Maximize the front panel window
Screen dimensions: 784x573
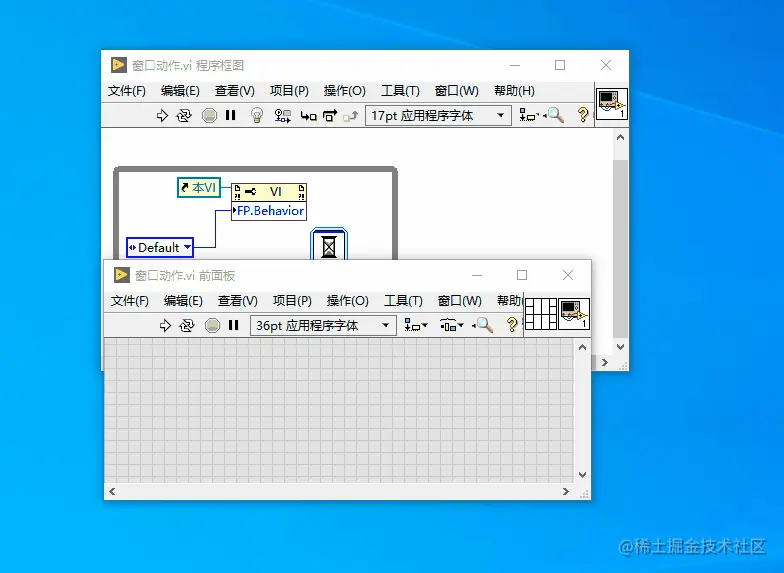pos(522,275)
